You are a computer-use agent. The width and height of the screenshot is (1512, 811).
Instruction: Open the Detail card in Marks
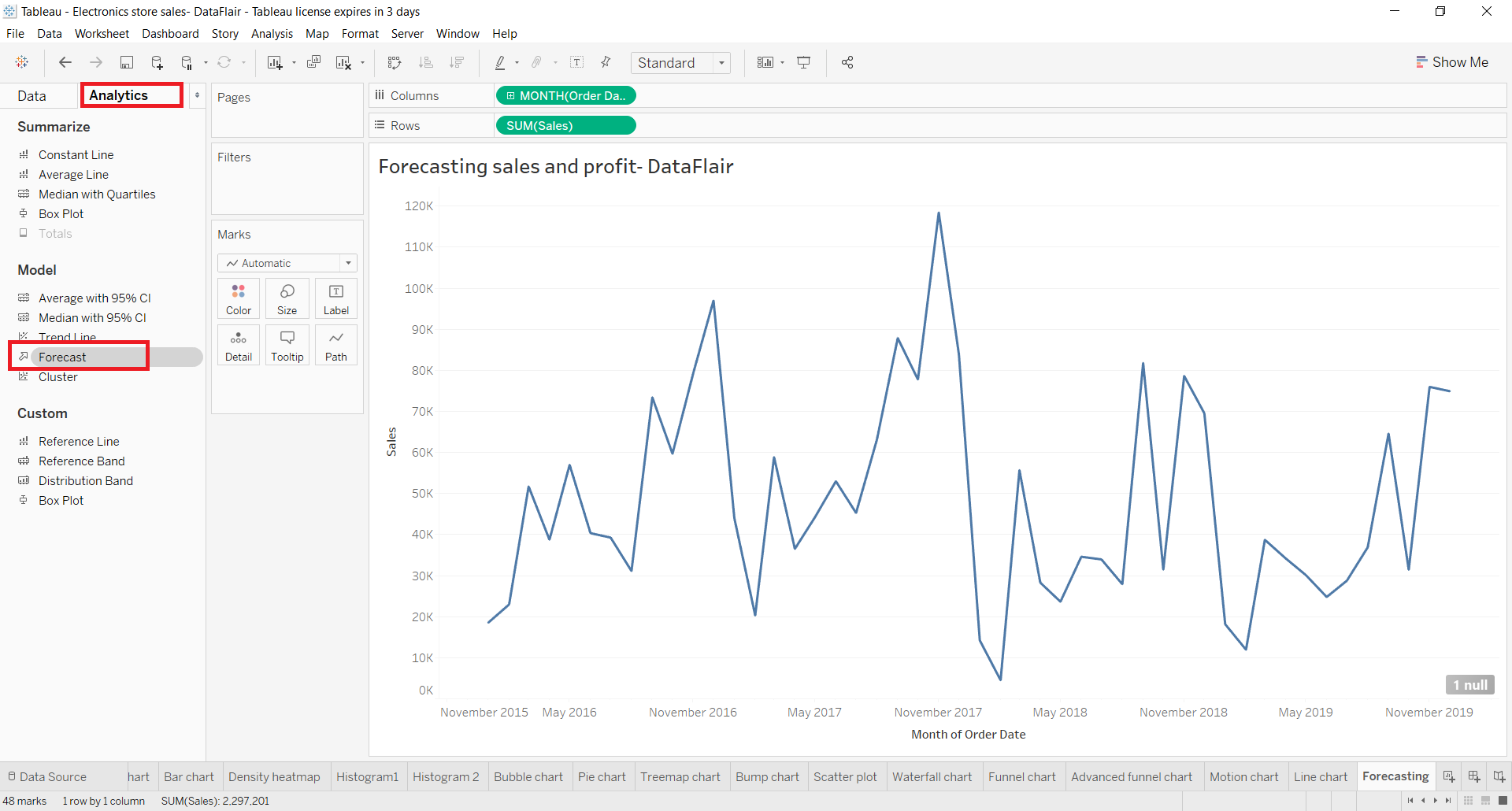[x=239, y=346]
